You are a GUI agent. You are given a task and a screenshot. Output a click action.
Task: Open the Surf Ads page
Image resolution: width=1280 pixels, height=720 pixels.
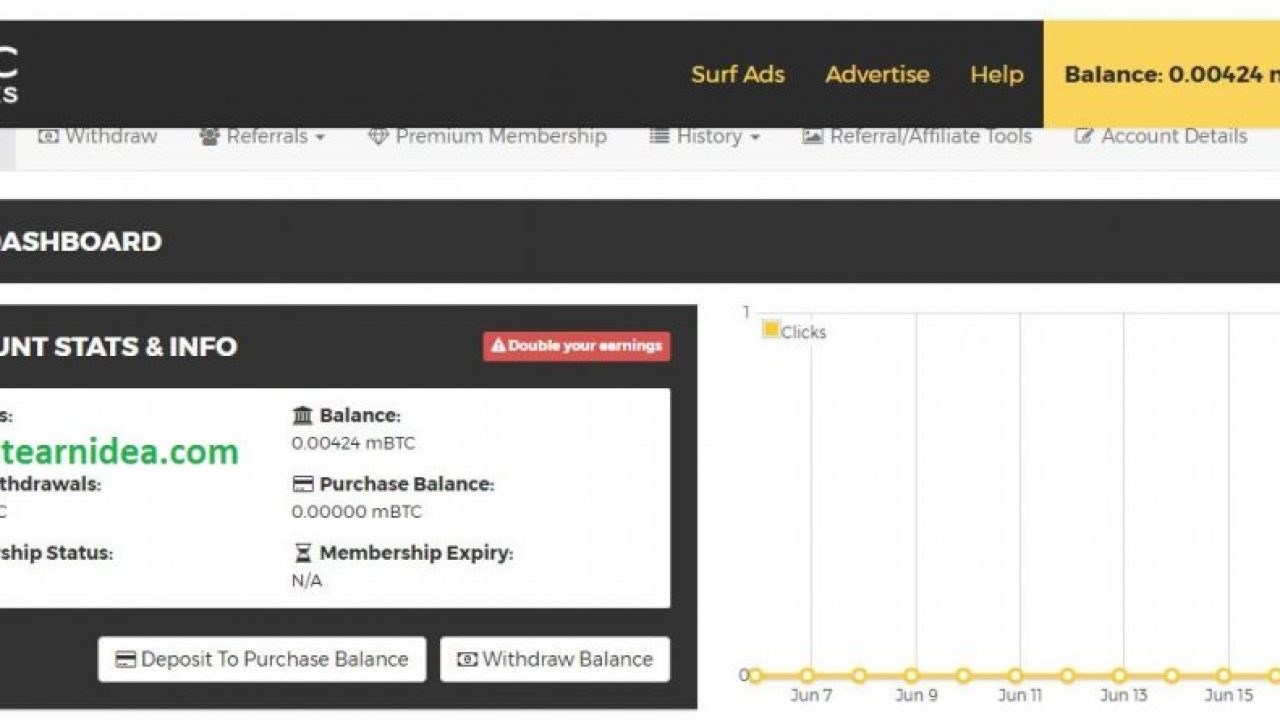[737, 74]
